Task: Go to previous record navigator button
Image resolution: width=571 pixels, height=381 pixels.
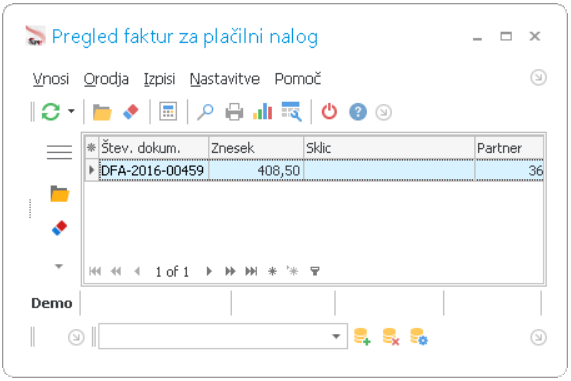Action: point(137,271)
